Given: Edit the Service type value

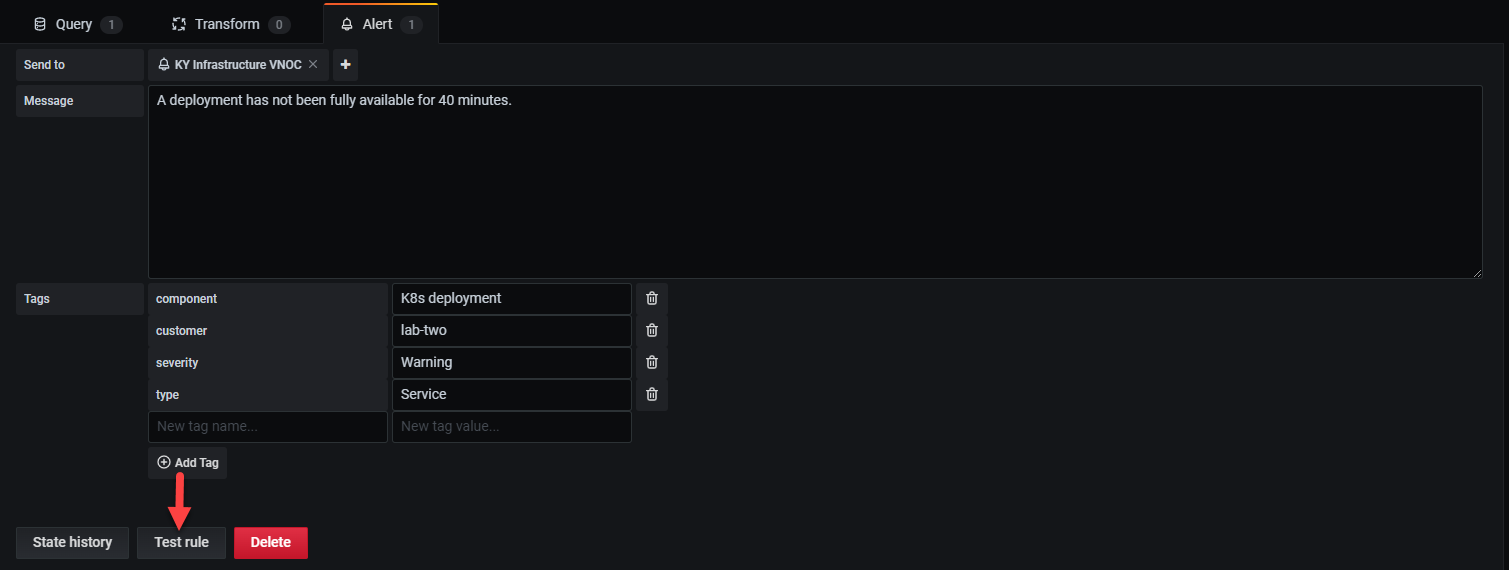Looking at the screenshot, I should pyautogui.click(x=511, y=395).
